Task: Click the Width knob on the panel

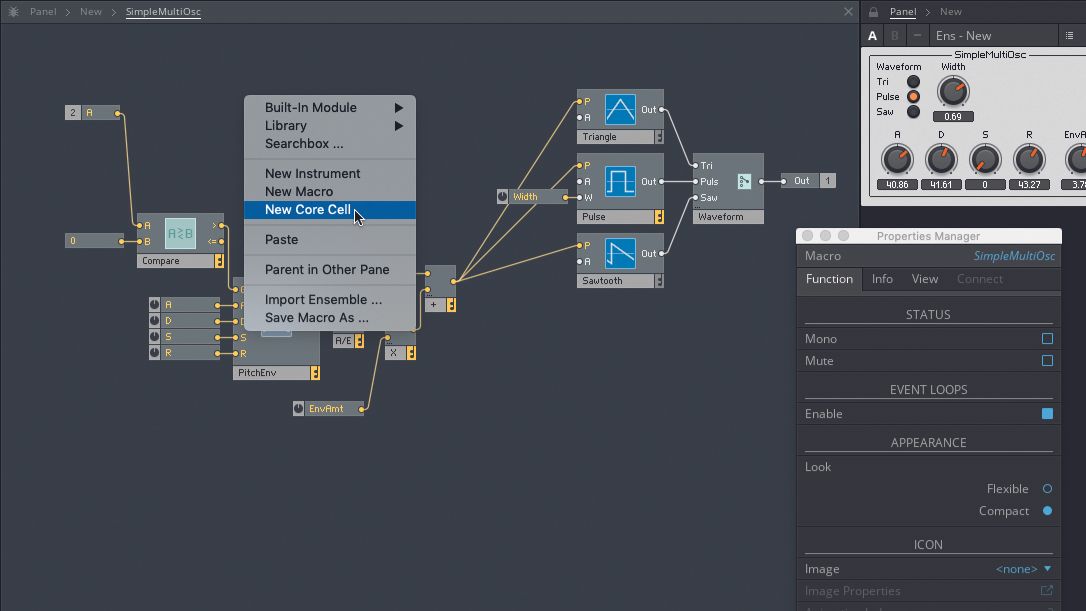Action: click(953, 90)
